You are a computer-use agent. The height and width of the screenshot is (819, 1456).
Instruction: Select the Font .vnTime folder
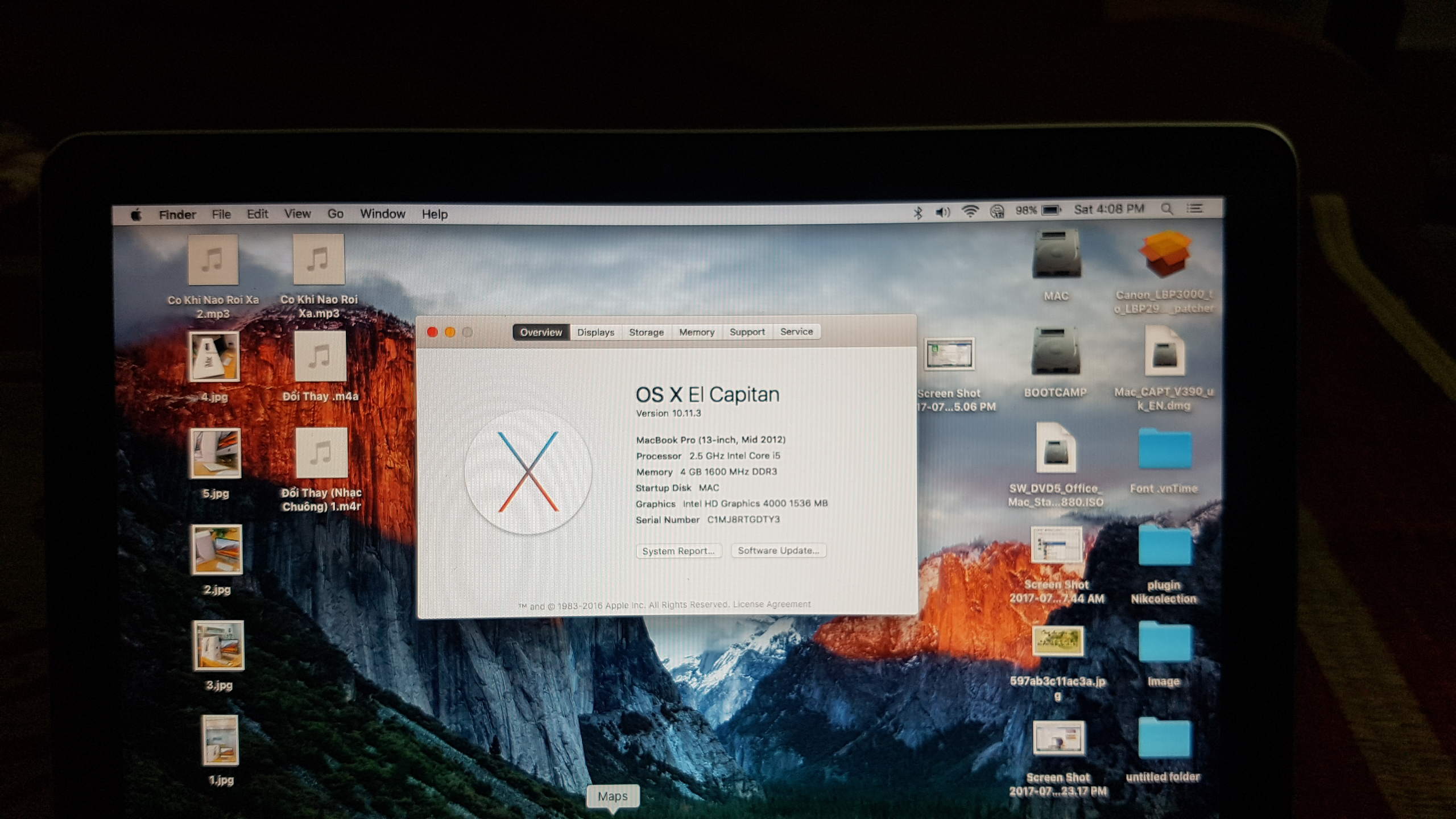point(1164,449)
